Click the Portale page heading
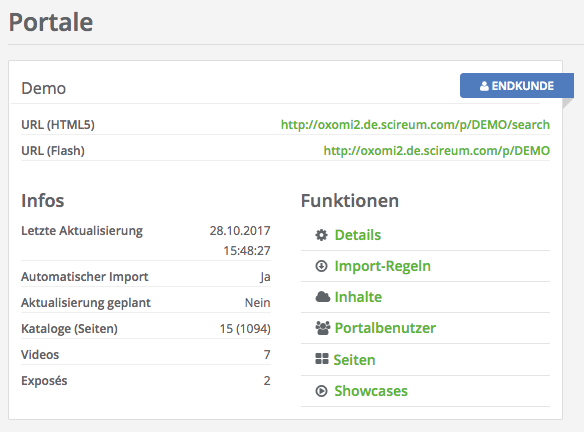 pyautogui.click(x=51, y=22)
